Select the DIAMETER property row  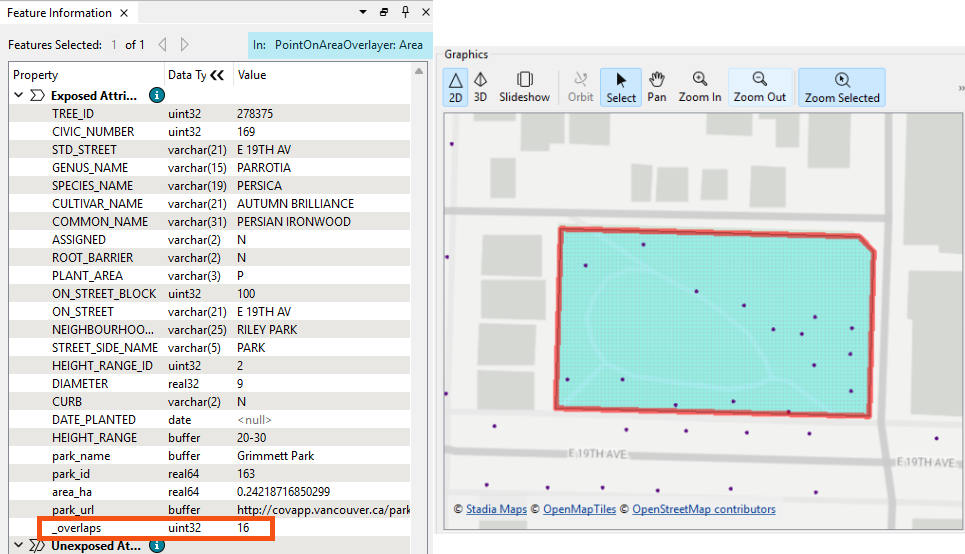(x=209, y=383)
